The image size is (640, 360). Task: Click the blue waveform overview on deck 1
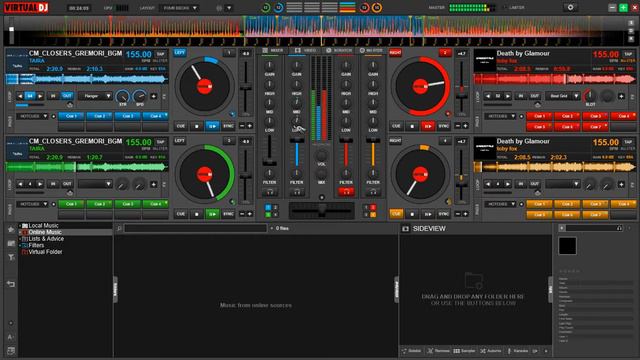87,79
